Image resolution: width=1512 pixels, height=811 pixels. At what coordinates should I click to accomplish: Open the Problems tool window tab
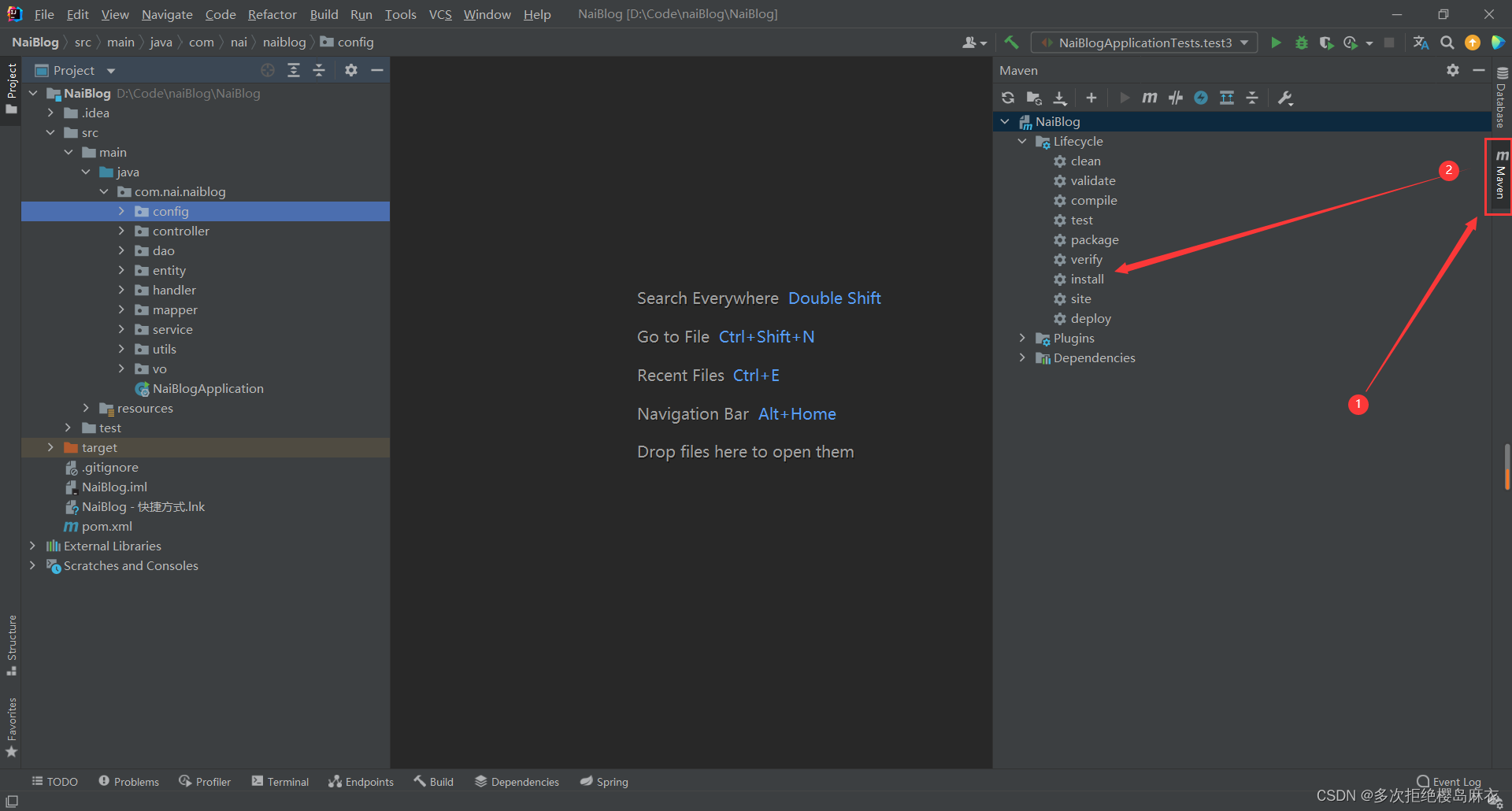coord(128,781)
